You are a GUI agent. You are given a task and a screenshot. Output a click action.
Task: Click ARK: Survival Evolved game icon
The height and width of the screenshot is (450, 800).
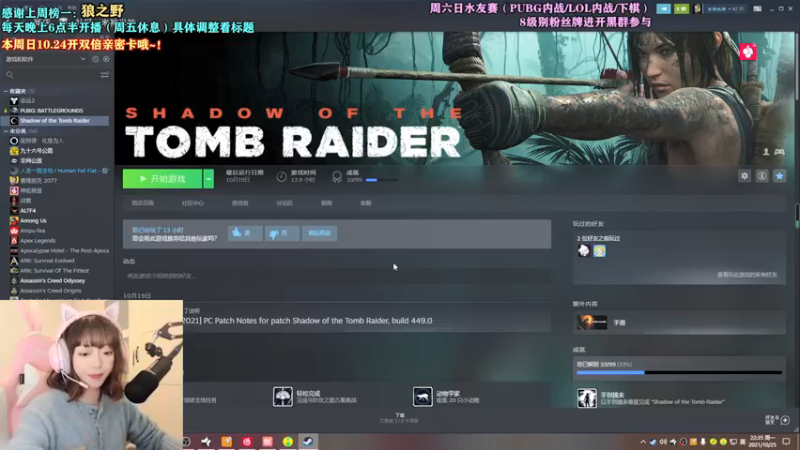[x=14, y=261]
